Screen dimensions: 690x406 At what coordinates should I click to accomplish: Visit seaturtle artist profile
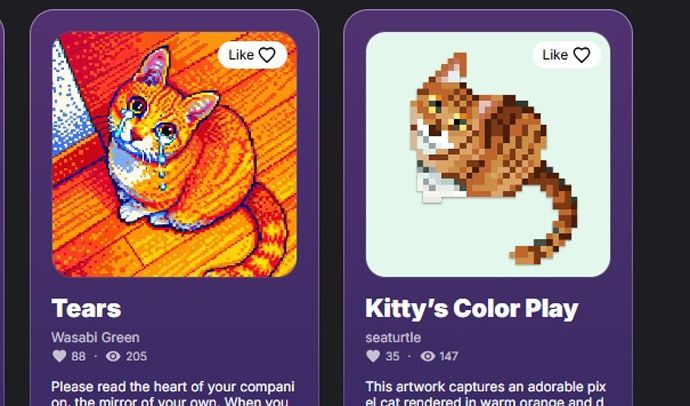click(393, 337)
